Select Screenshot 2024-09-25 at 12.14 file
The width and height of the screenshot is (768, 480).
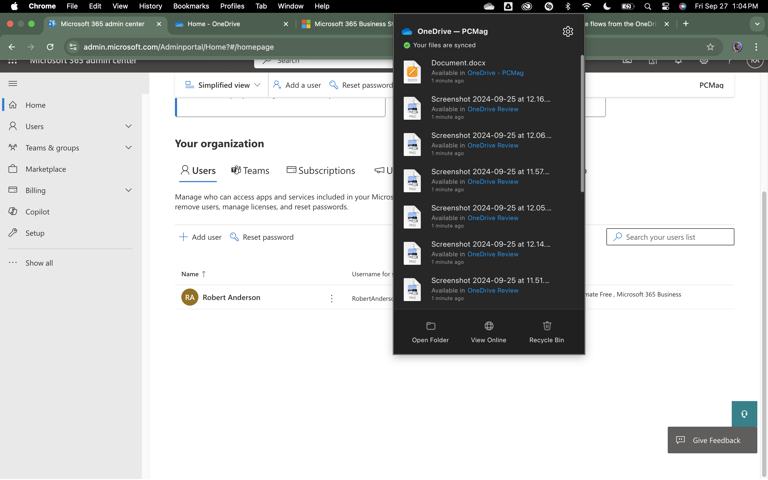(488, 253)
